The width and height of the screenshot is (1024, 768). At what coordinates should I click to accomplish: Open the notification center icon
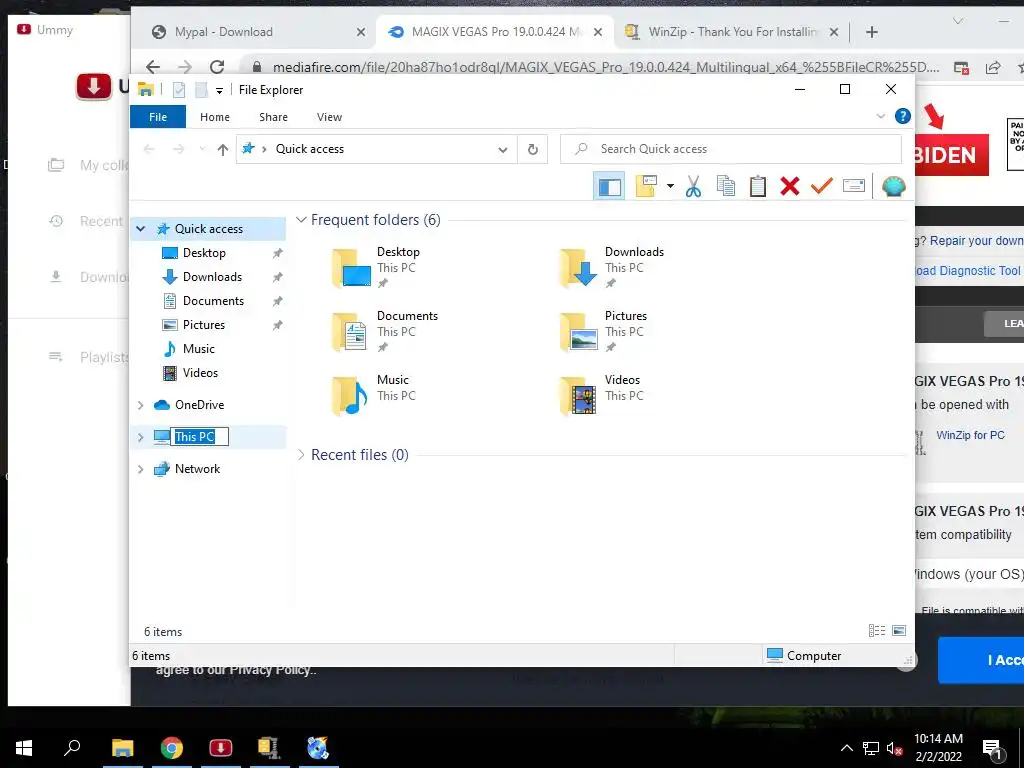[x=992, y=749]
